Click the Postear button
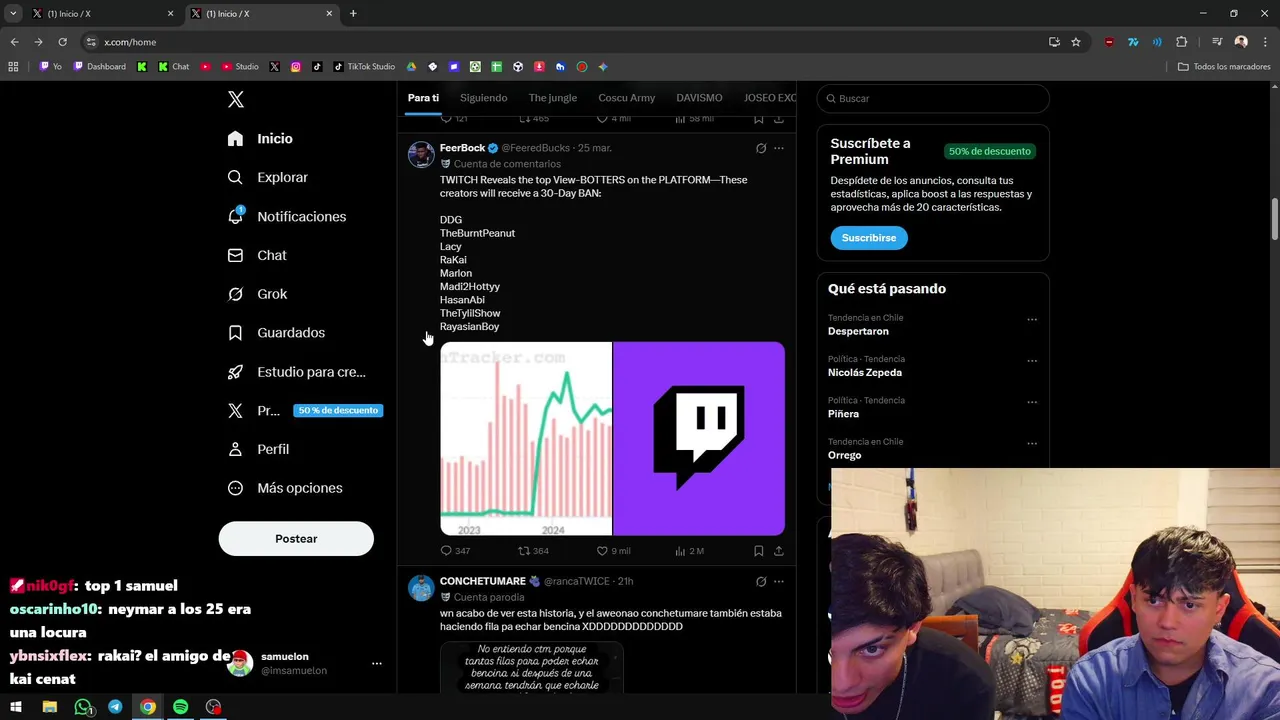 click(x=296, y=539)
